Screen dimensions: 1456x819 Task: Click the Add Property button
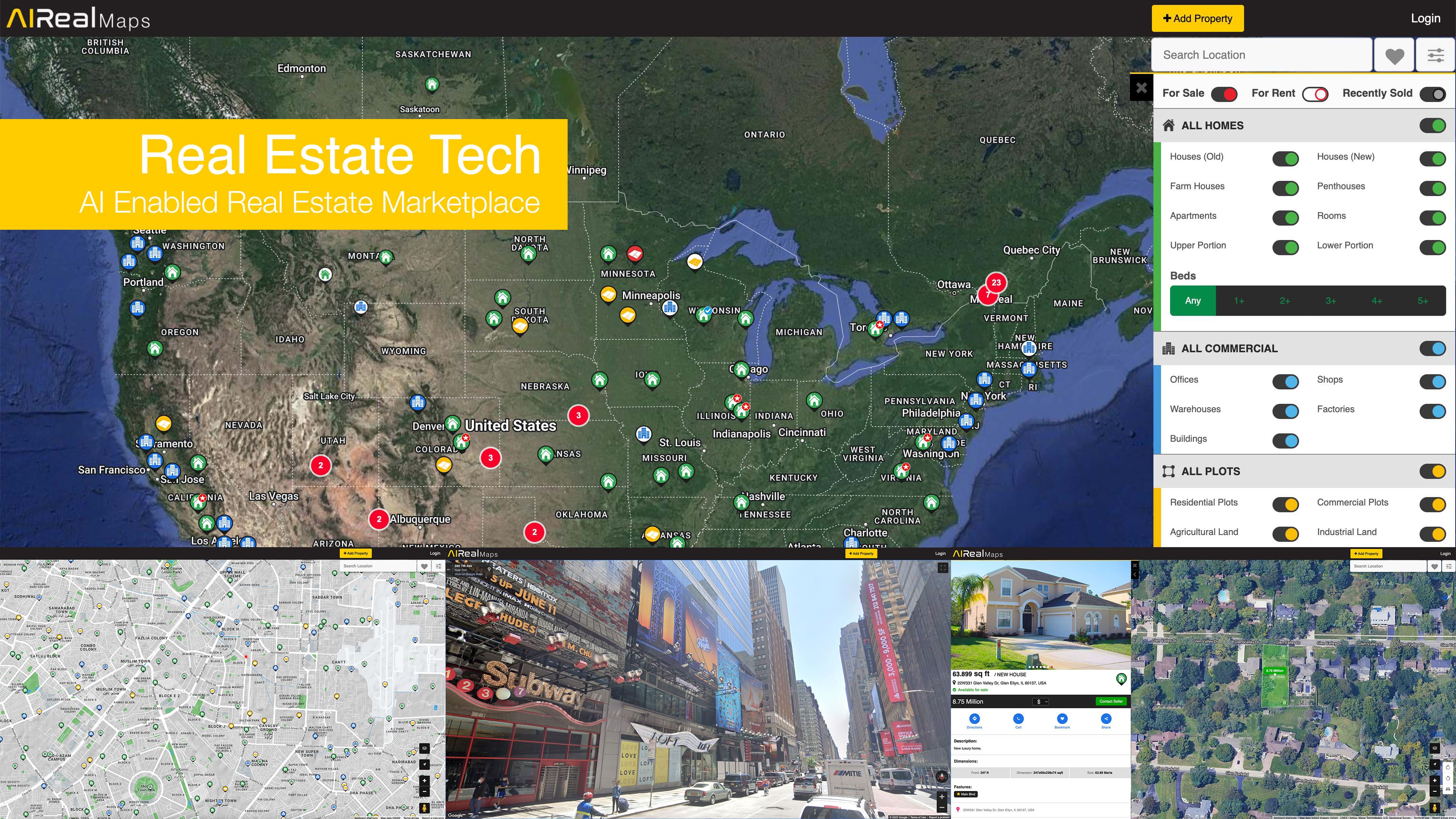coord(1197,19)
